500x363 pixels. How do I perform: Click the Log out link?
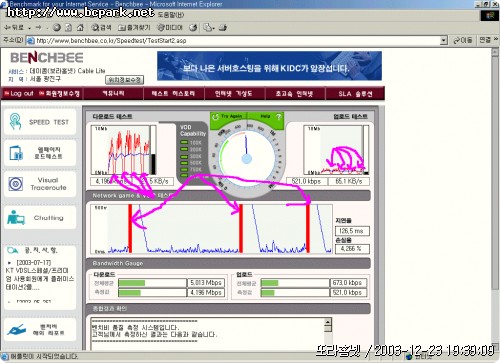point(19,94)
